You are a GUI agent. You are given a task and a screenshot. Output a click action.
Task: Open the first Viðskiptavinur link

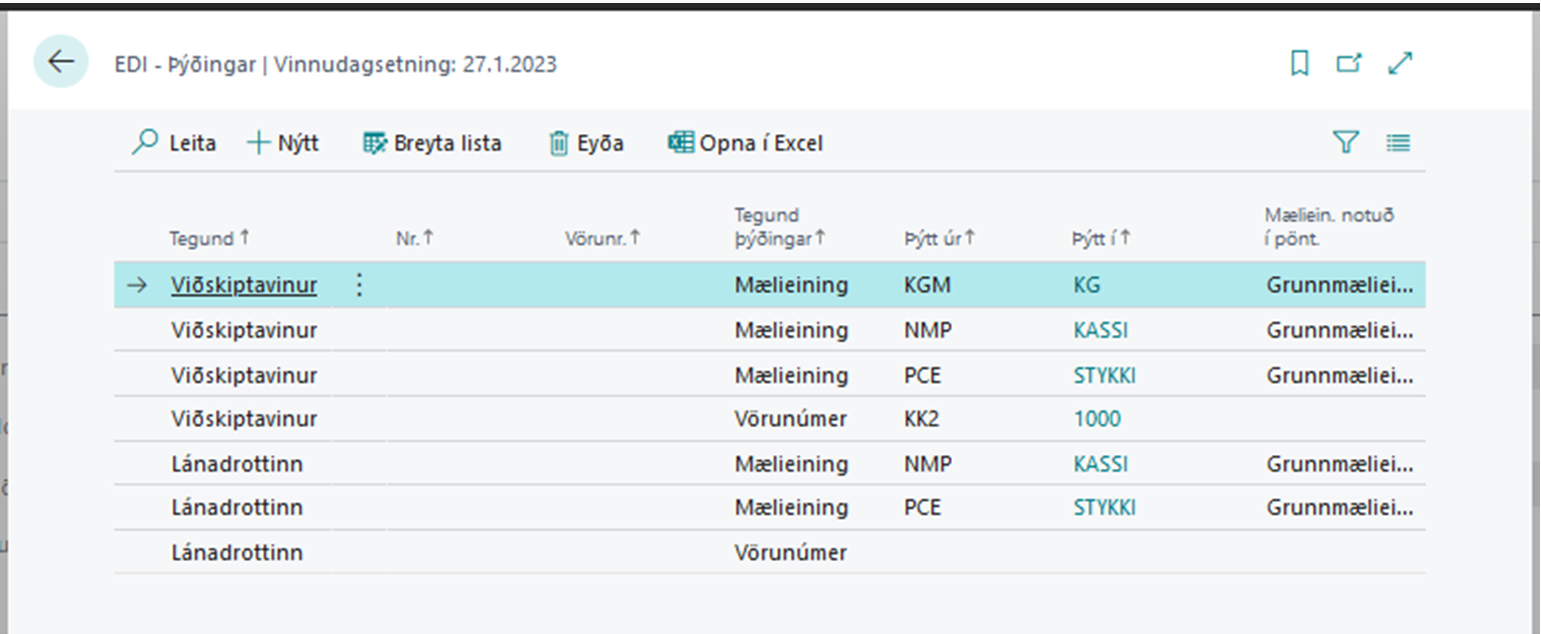coord(243,286)
